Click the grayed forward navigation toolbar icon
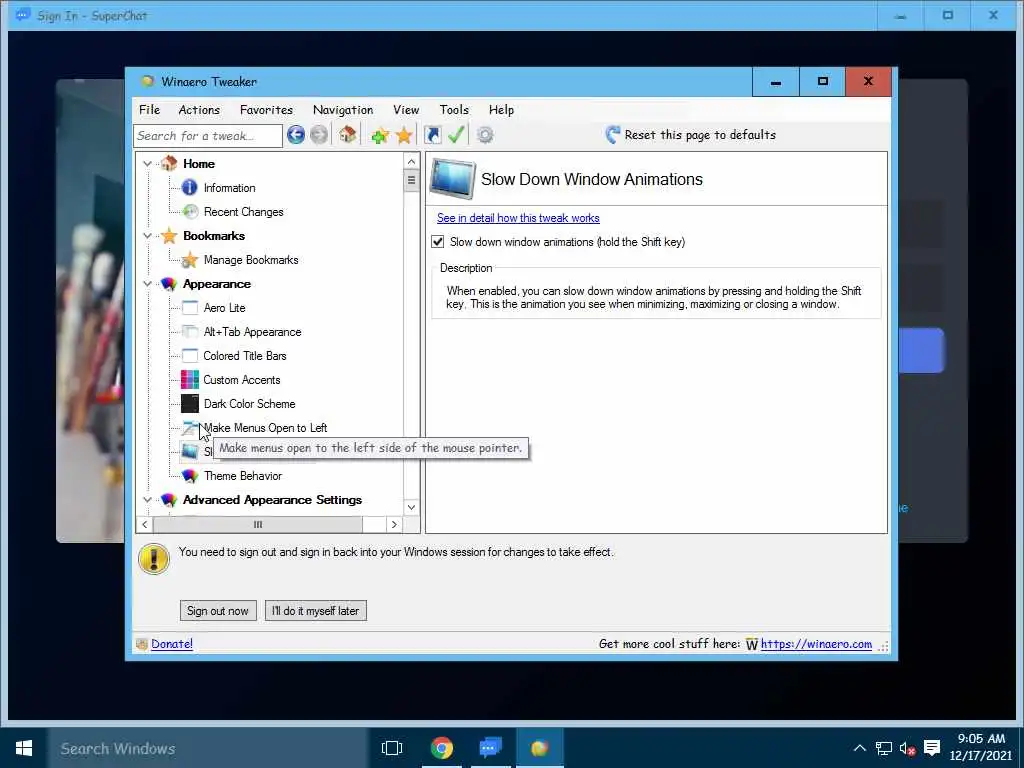This screenshot has width=1024, height=768. point(319,135)
